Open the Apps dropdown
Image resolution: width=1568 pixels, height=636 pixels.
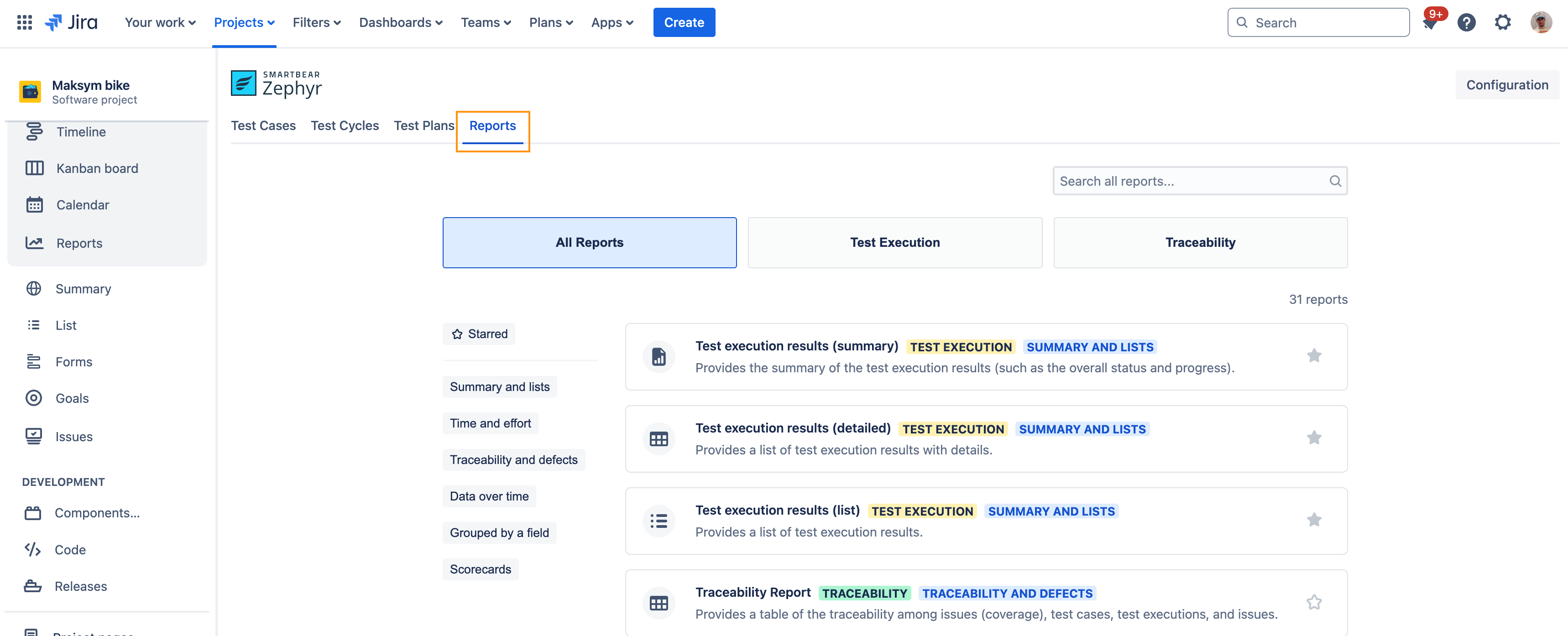pyautogui.click(x=612, y=22)
